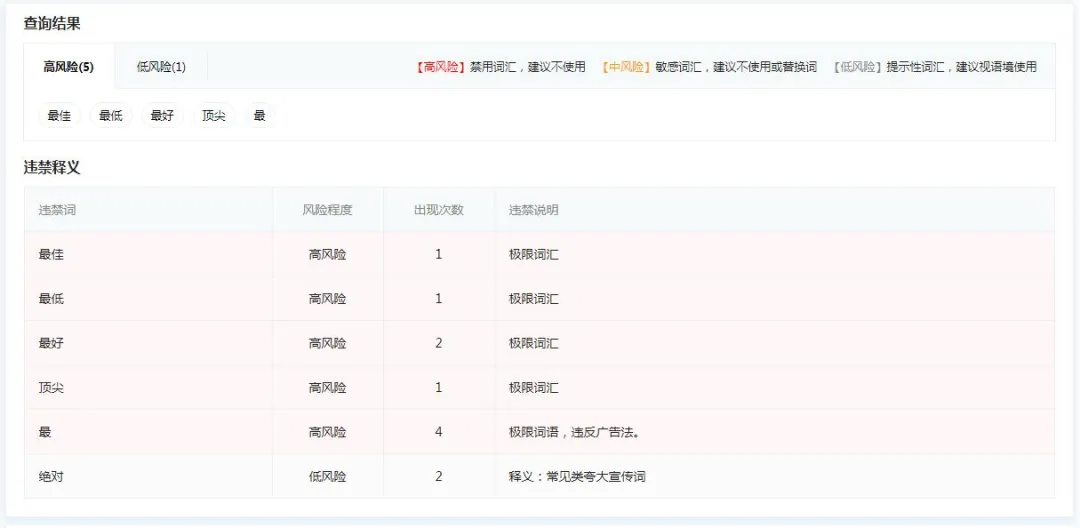Select the 最佳 word tag

[x=59, y=116]
